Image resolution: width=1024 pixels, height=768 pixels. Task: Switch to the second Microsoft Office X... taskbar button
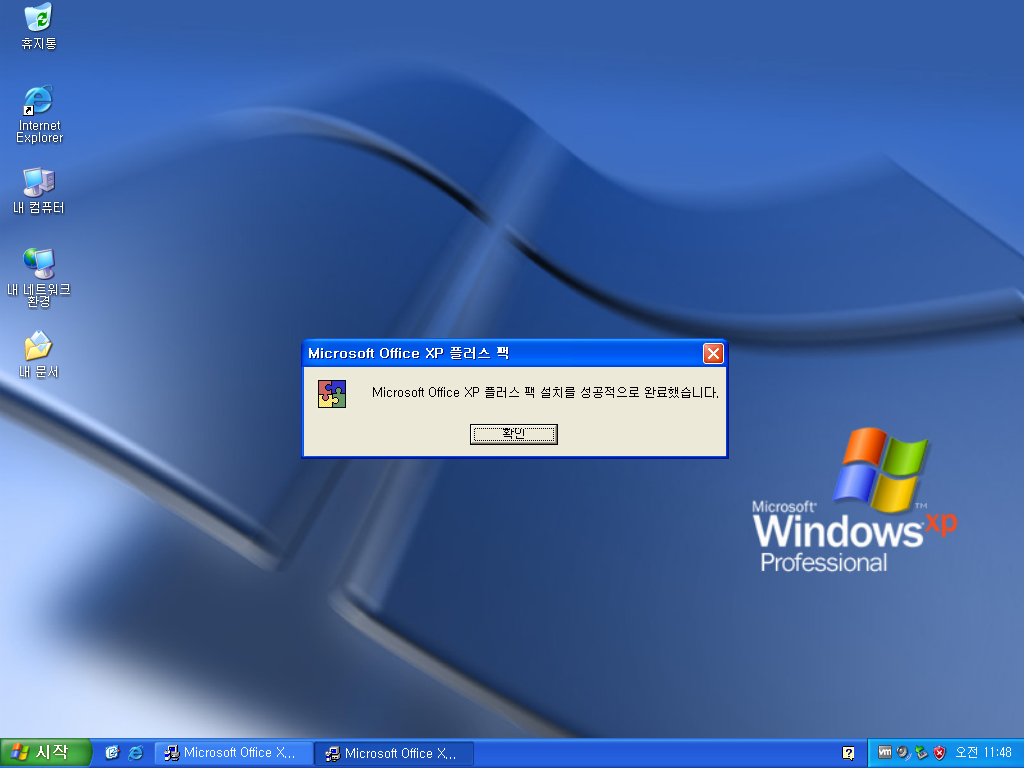[394, 753]
